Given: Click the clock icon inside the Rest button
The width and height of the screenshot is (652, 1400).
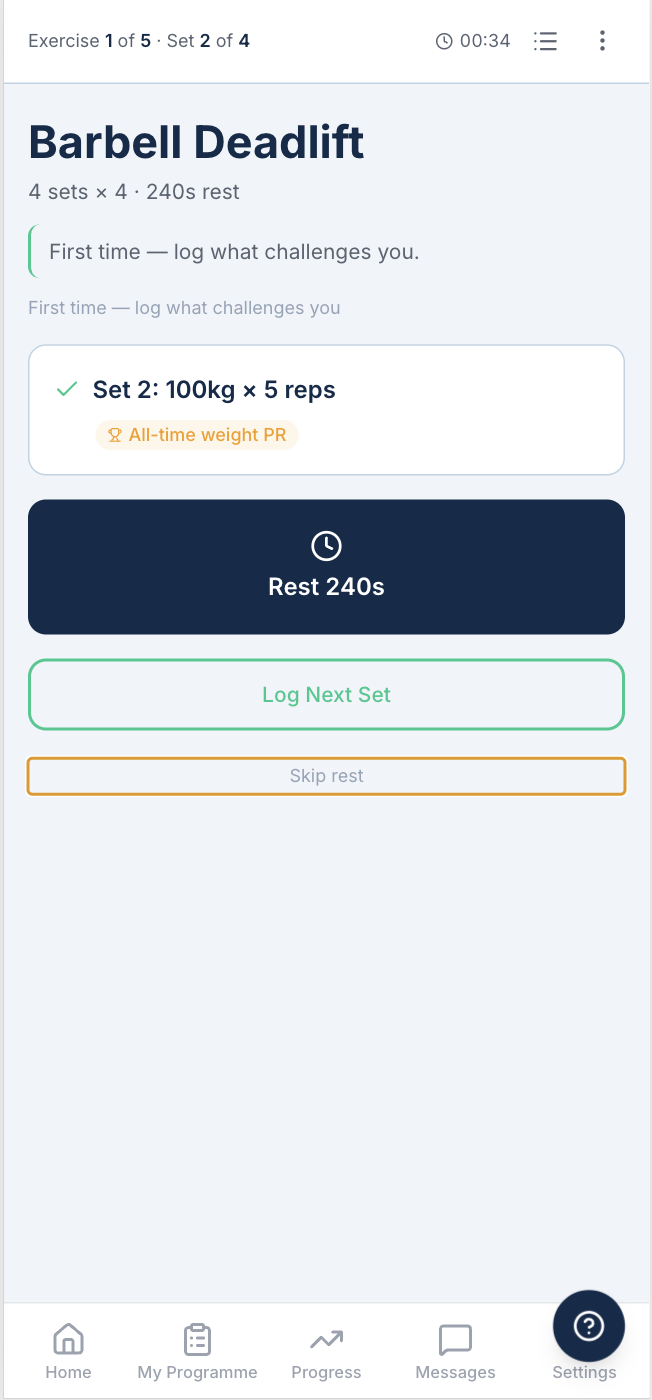Looking at the screenshot, I should click(326, 546).
